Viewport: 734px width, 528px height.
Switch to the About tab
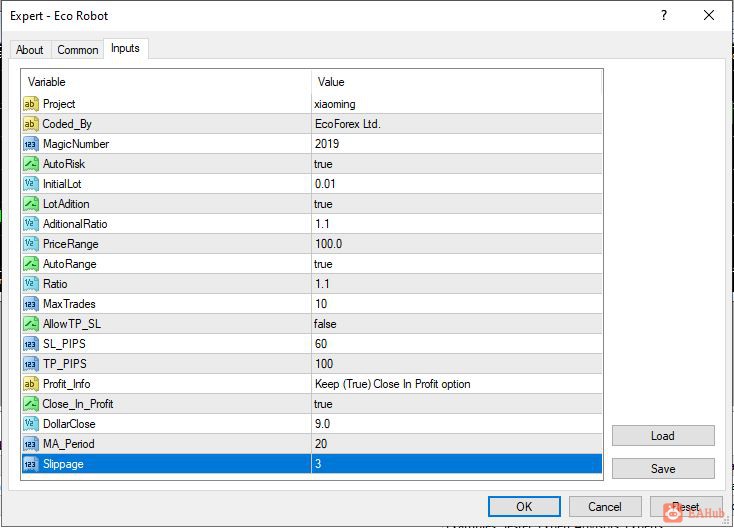coord(29,50)
